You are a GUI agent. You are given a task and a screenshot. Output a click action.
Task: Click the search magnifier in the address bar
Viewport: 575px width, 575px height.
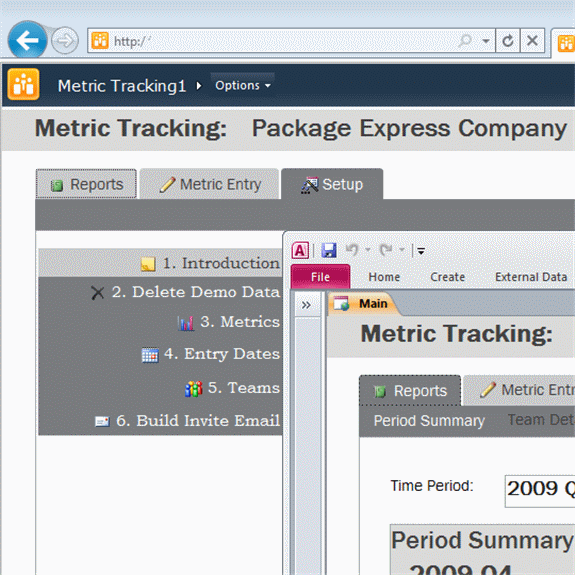click(x=465, y=40)
